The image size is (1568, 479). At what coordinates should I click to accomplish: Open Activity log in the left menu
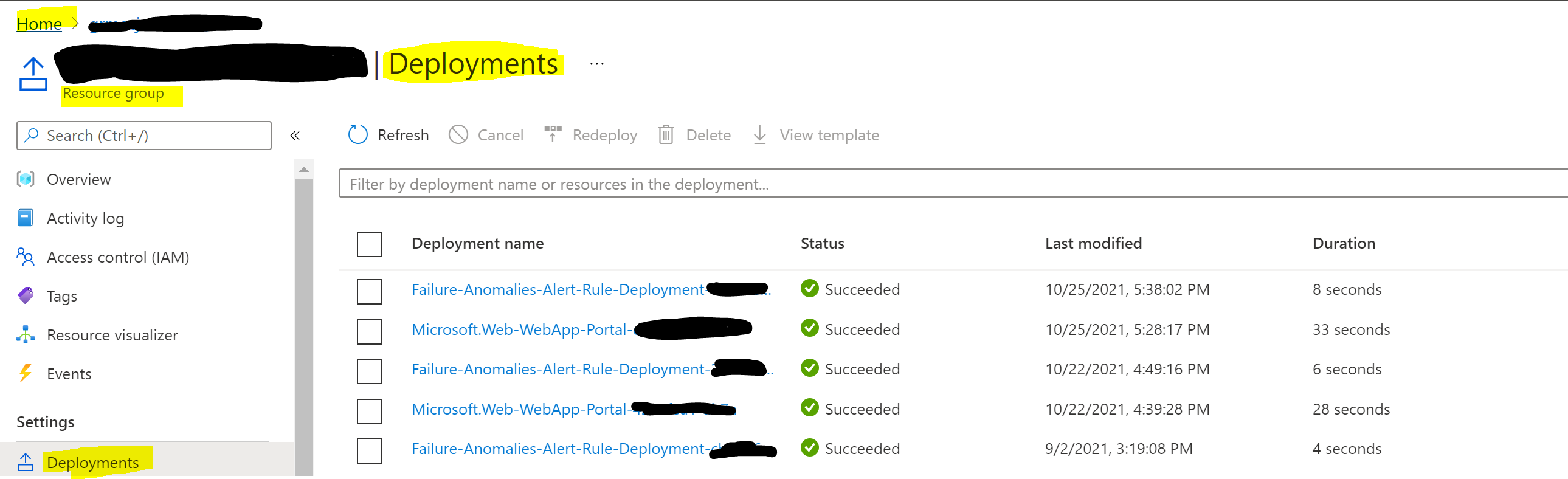point(85,218)
